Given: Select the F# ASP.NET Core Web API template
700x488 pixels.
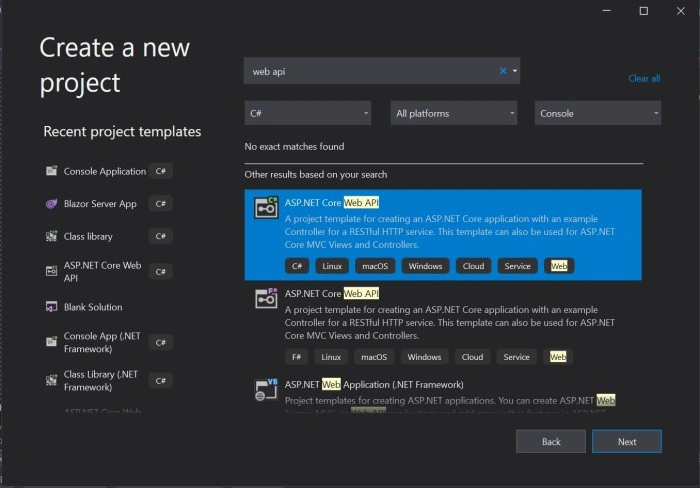Looking at the screenshot, I should [443, 326].
